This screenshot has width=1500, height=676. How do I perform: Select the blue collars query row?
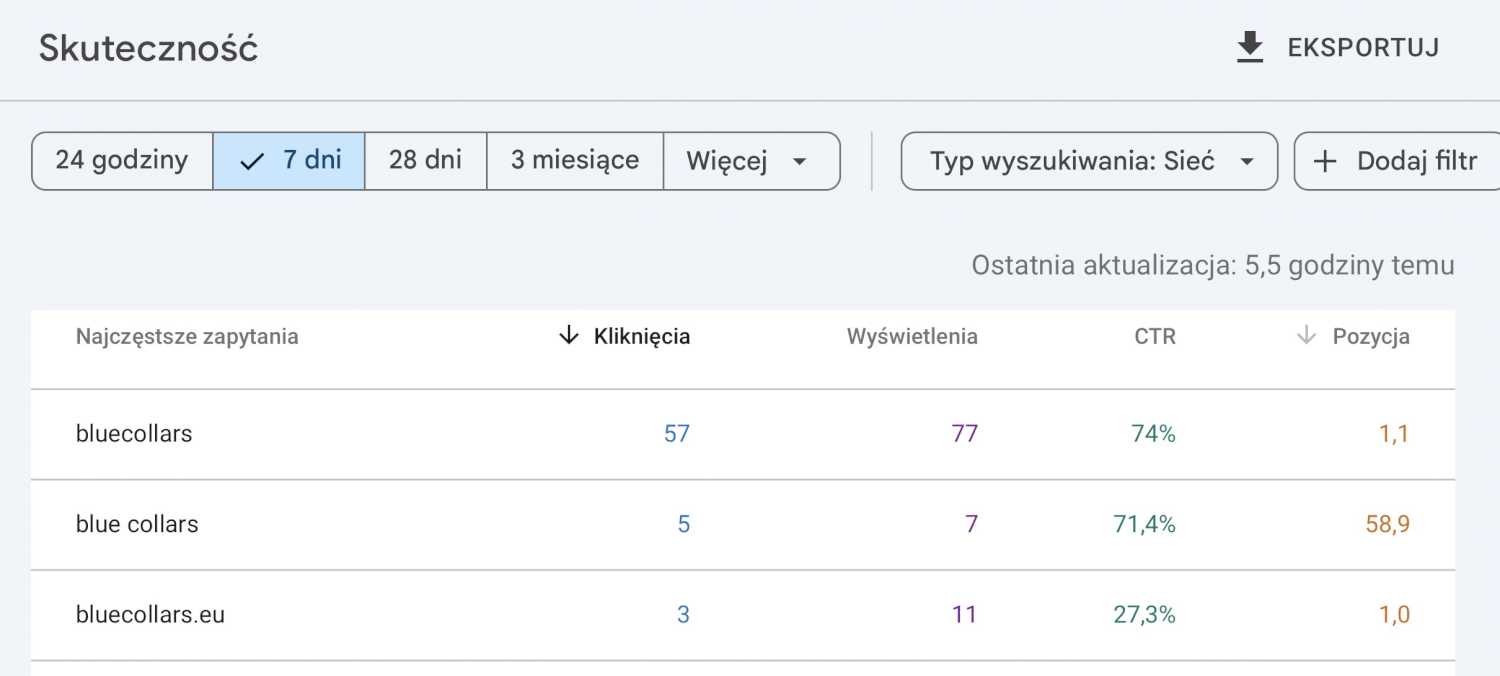click(137, 524)
